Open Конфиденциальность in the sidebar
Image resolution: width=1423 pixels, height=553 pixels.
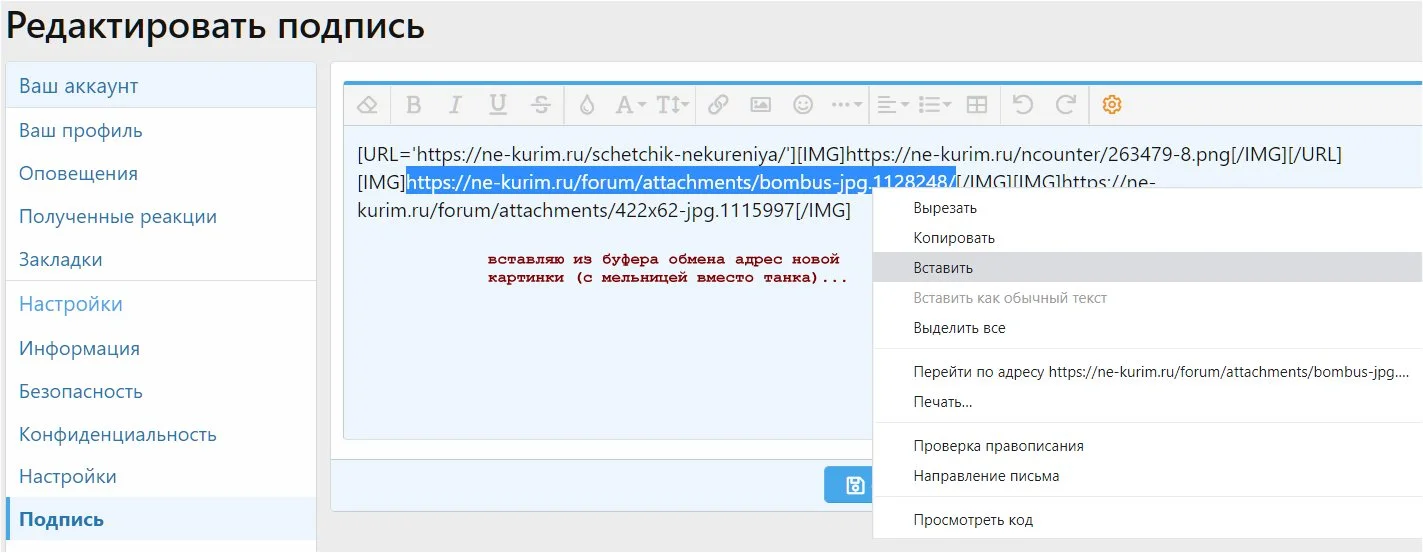coord(161,435)
